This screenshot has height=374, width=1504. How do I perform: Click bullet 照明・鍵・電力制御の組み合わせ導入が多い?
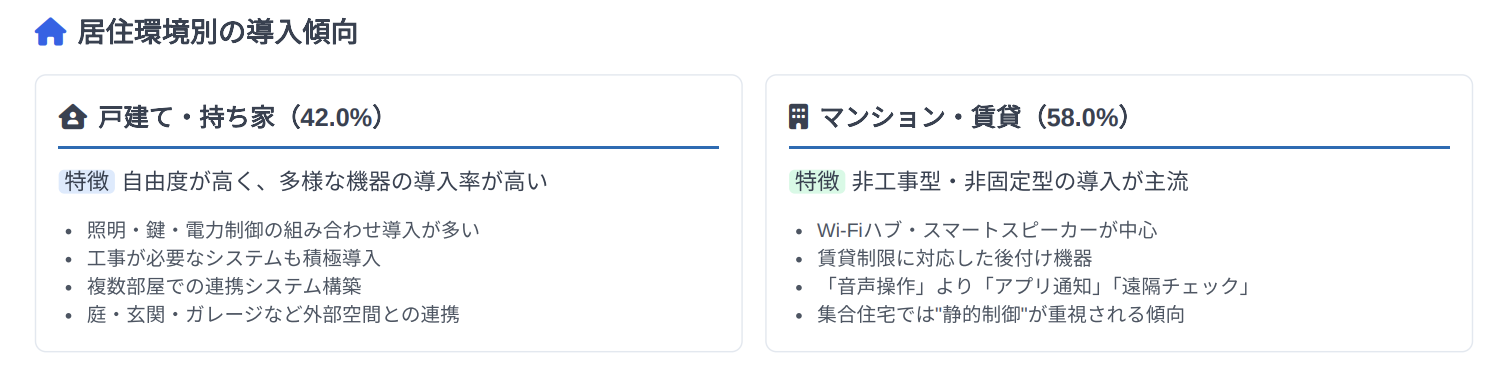coord(284,230)
